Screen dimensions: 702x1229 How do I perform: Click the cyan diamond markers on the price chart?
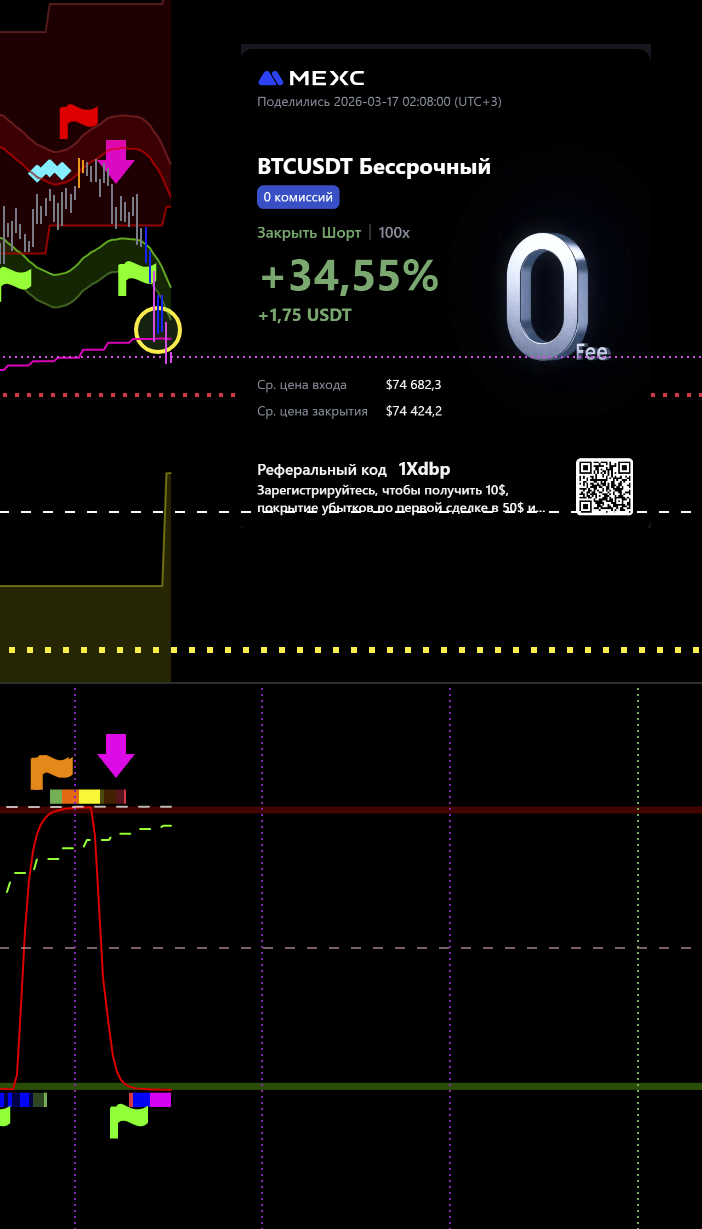pos(51,171)
